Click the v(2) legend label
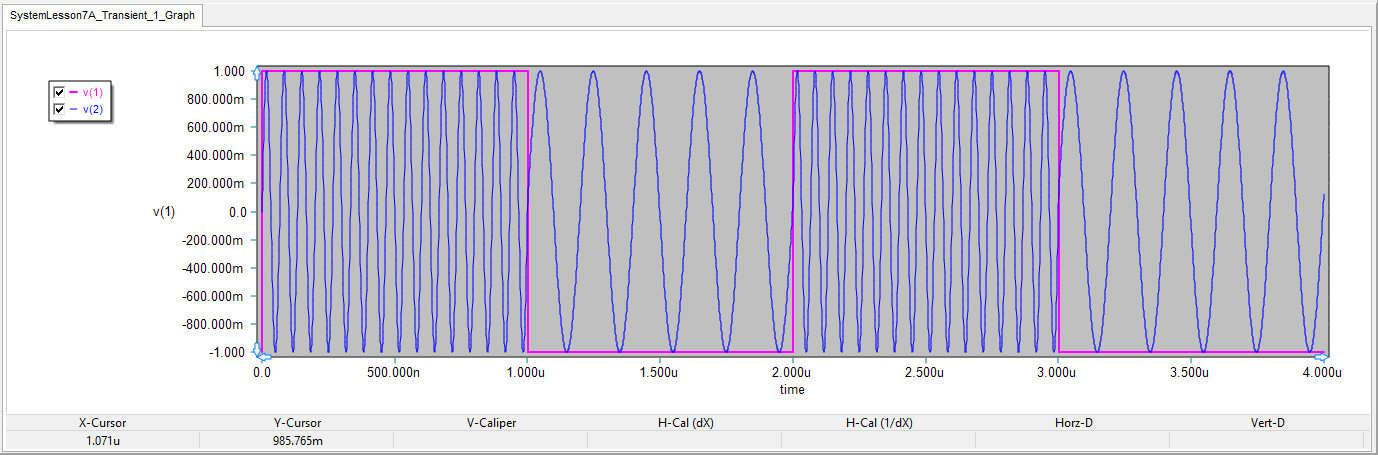This screenshot has width=1378, height=455. coord(92,109)
